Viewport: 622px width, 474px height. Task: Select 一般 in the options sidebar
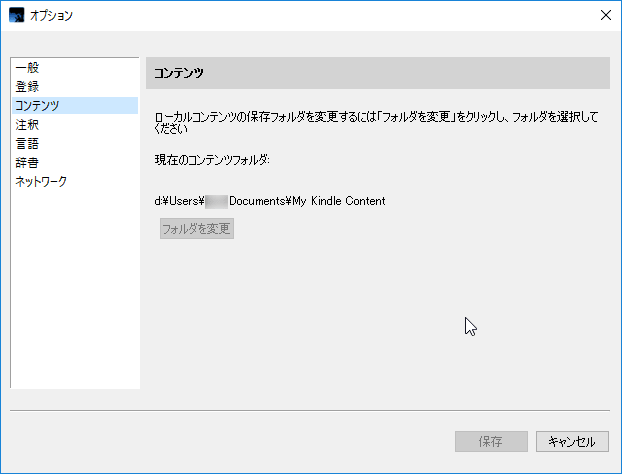[28, 68]
